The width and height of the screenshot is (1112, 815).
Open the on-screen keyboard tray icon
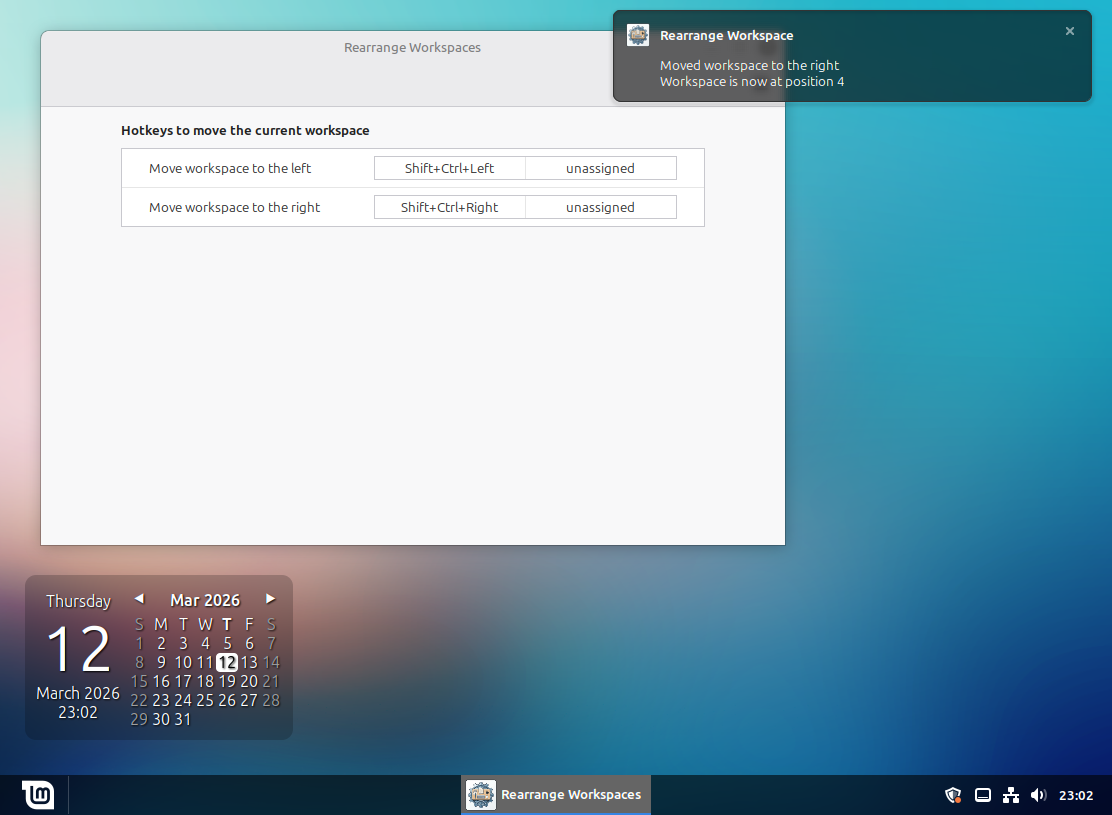pyautogui.click(x=983, y=795)
